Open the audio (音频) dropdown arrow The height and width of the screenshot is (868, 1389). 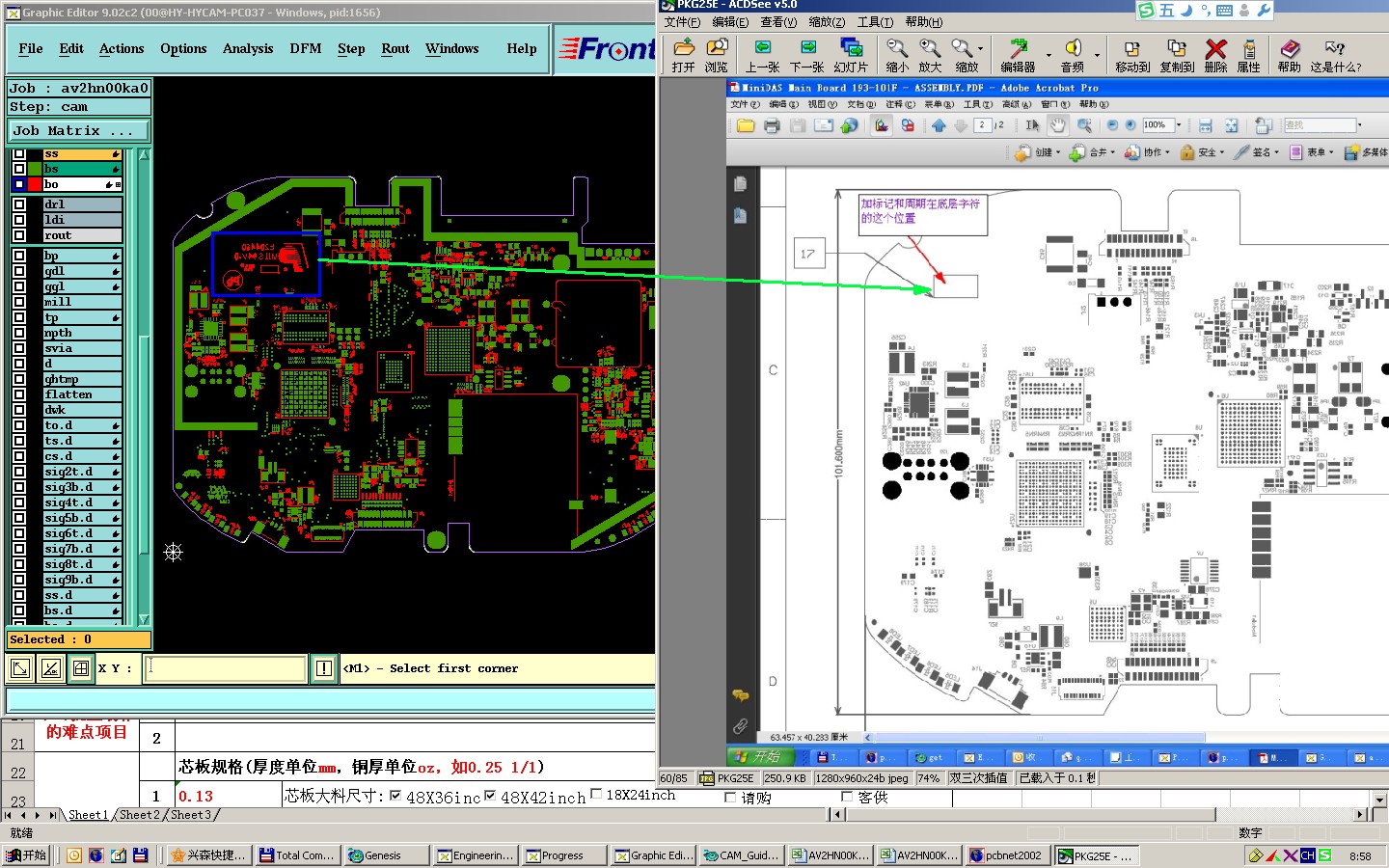coord(1097,54)
